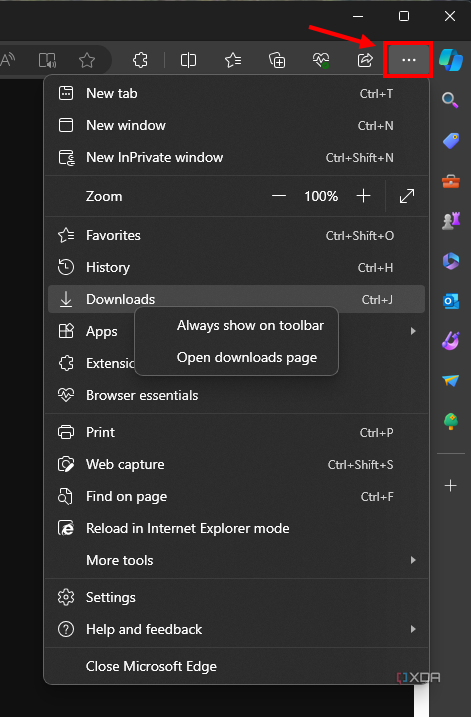The width and height of the screenshot is (471, 717).
Task: Open sidebar Tools briefcase icon
Action: coord(451,181)
